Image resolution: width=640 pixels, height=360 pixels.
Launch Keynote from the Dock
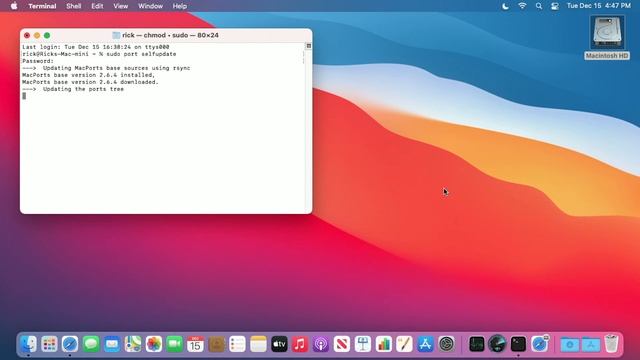click(x=363, y=344)
